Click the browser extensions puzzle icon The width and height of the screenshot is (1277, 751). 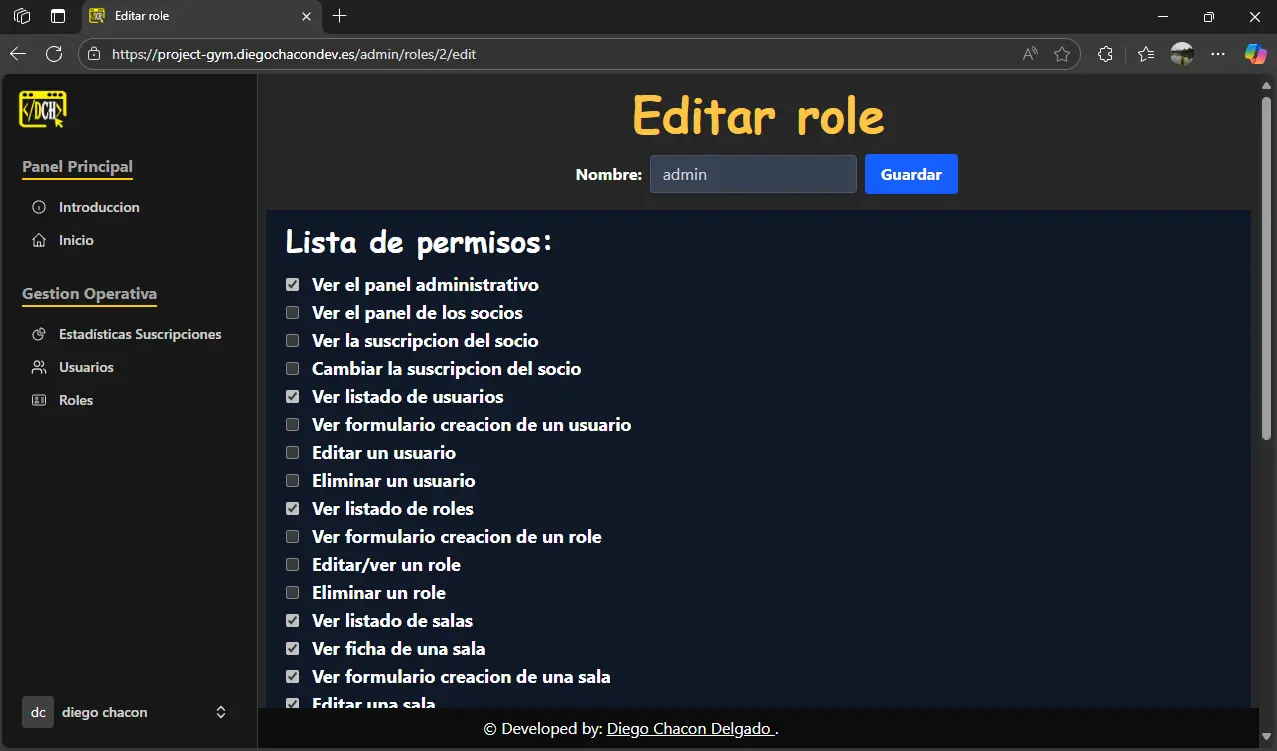click(1104, 54)
